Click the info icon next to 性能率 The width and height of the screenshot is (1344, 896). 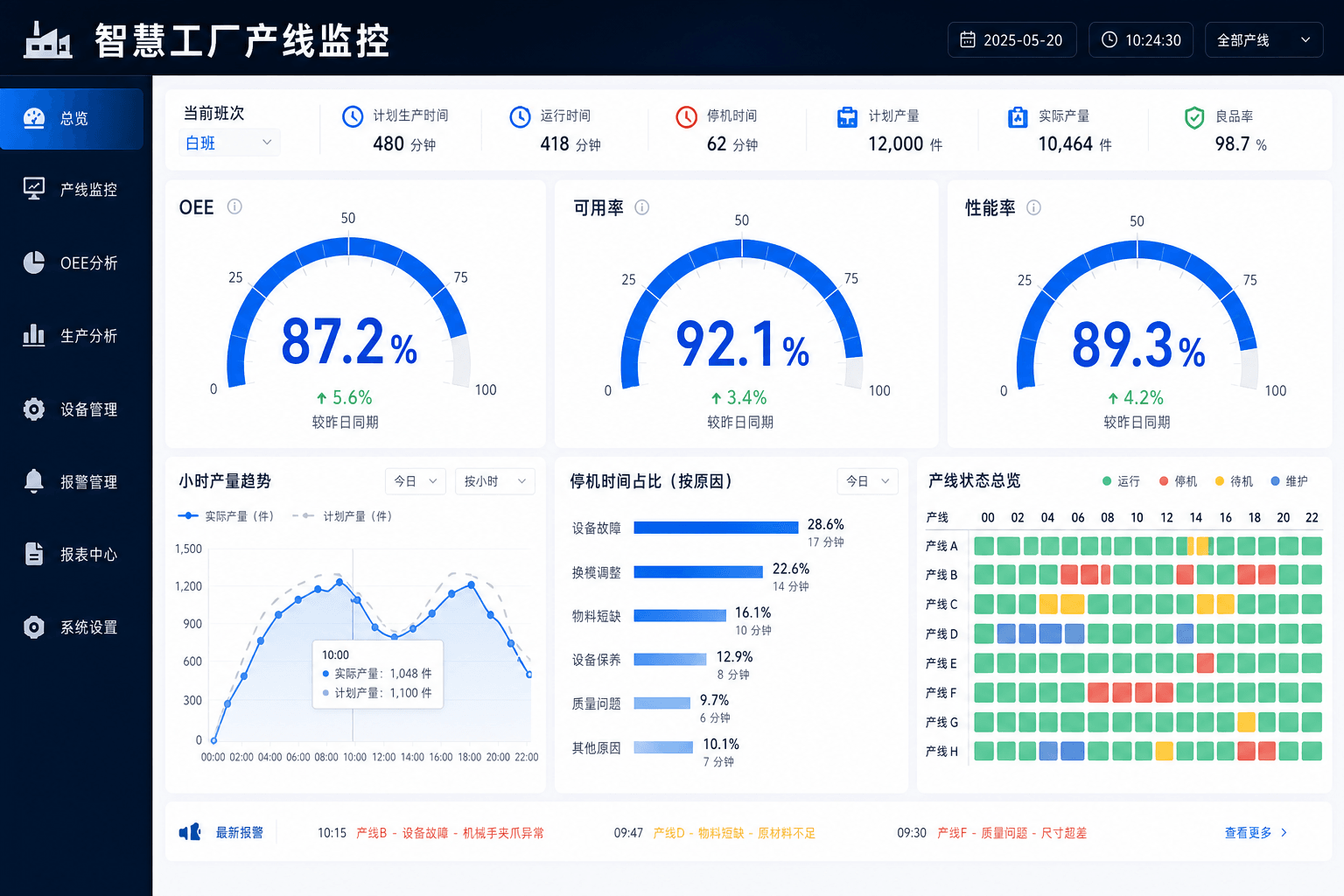pos(1033,207)
